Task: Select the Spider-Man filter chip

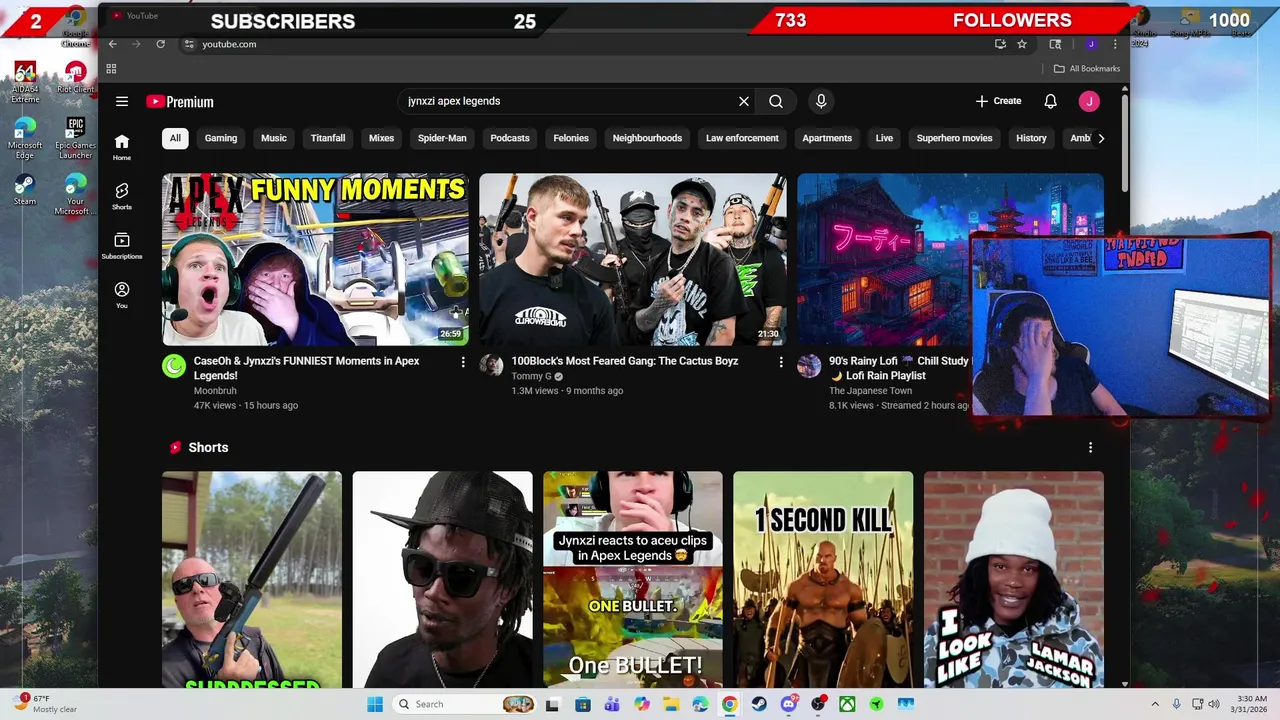Action: (x=442, y=138)
